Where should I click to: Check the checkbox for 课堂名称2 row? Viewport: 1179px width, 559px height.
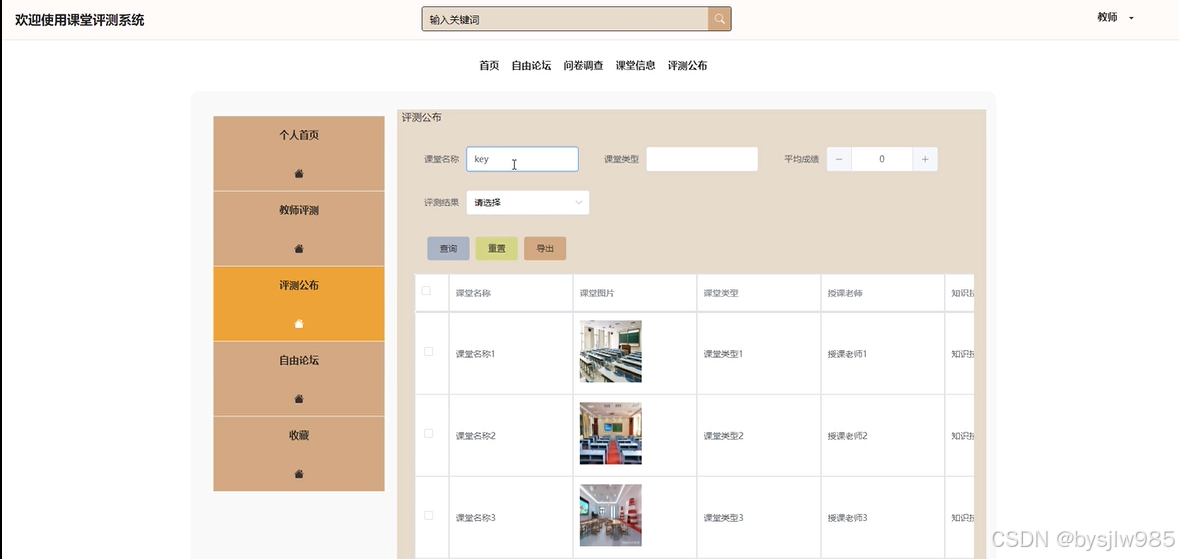pos(429,433)
